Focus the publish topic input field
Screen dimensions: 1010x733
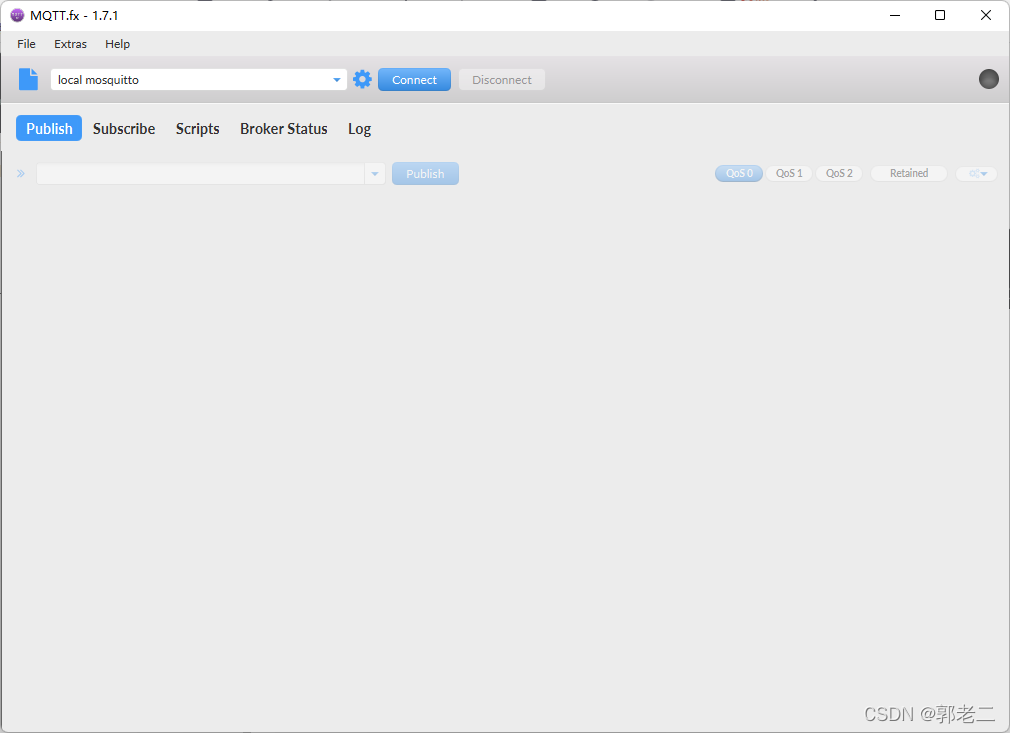click(200, 173)
